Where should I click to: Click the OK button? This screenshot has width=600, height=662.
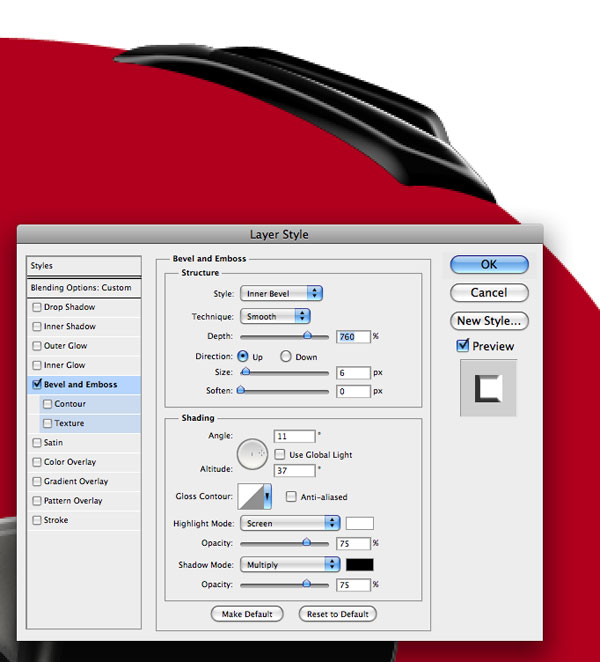(489, 265)
